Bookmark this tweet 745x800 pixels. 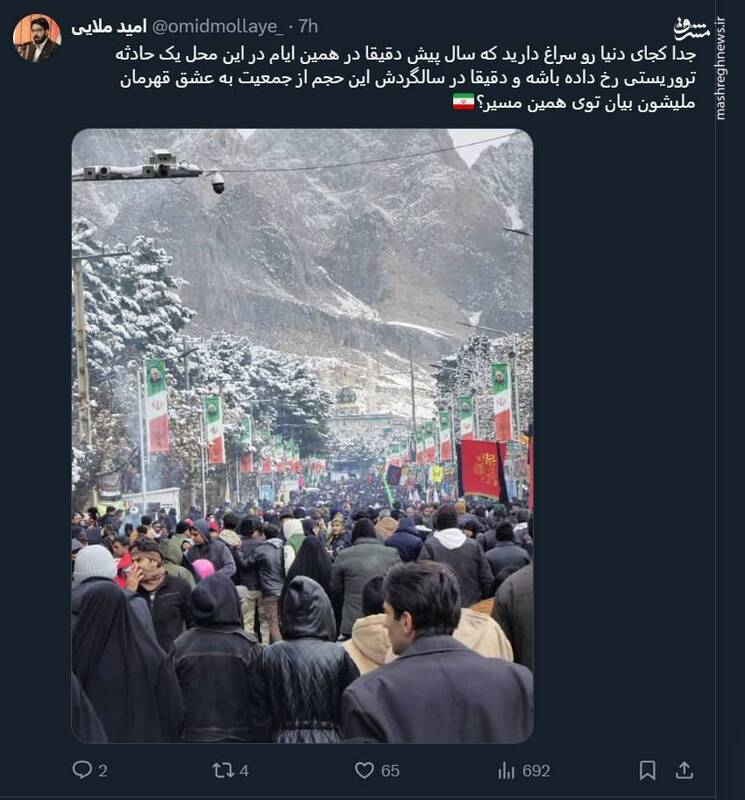click(648, 770)
